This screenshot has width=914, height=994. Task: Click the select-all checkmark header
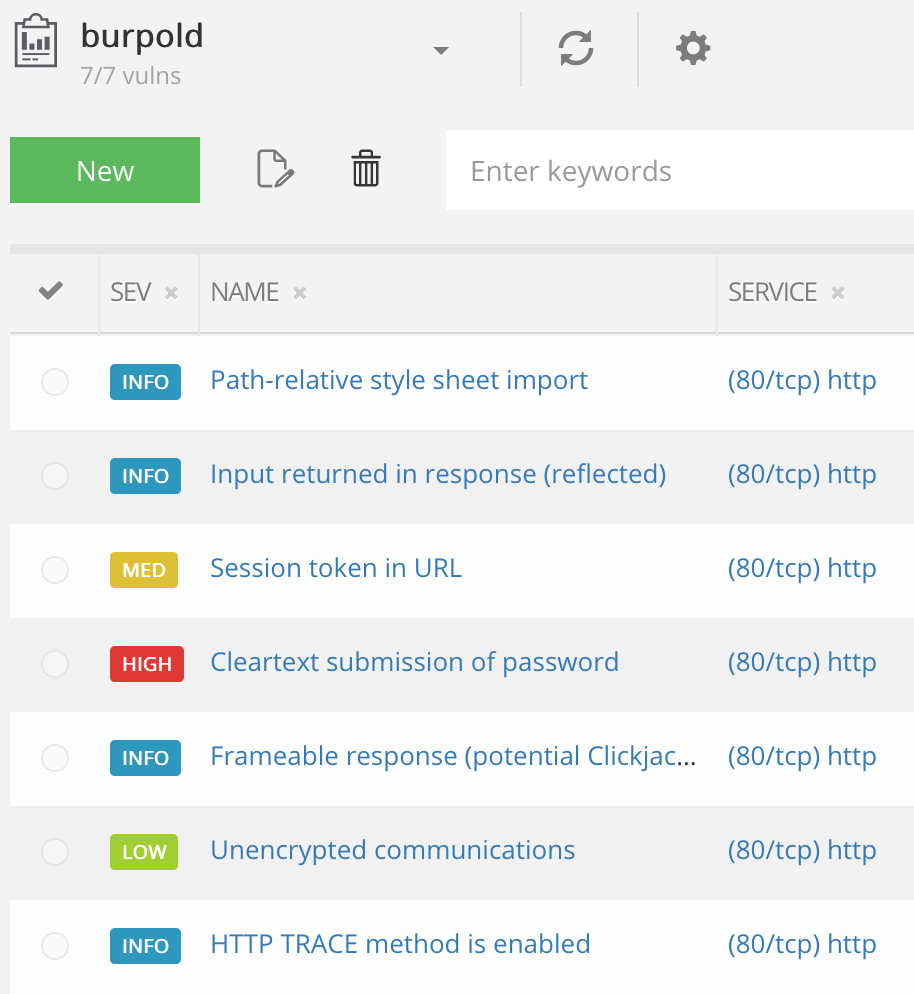(51, 291)
